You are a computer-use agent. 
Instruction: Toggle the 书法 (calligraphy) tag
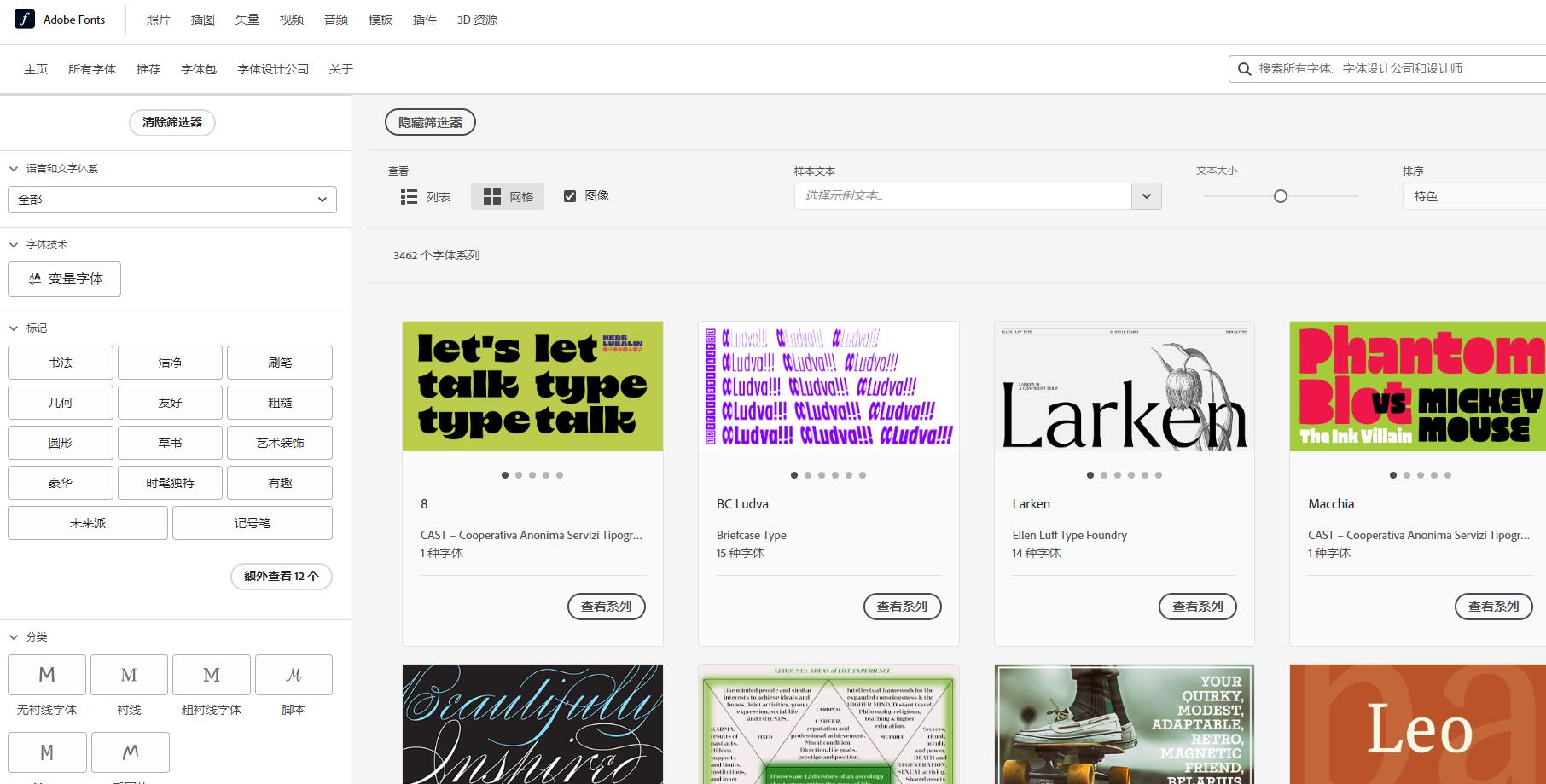click(x=61, y=363)
